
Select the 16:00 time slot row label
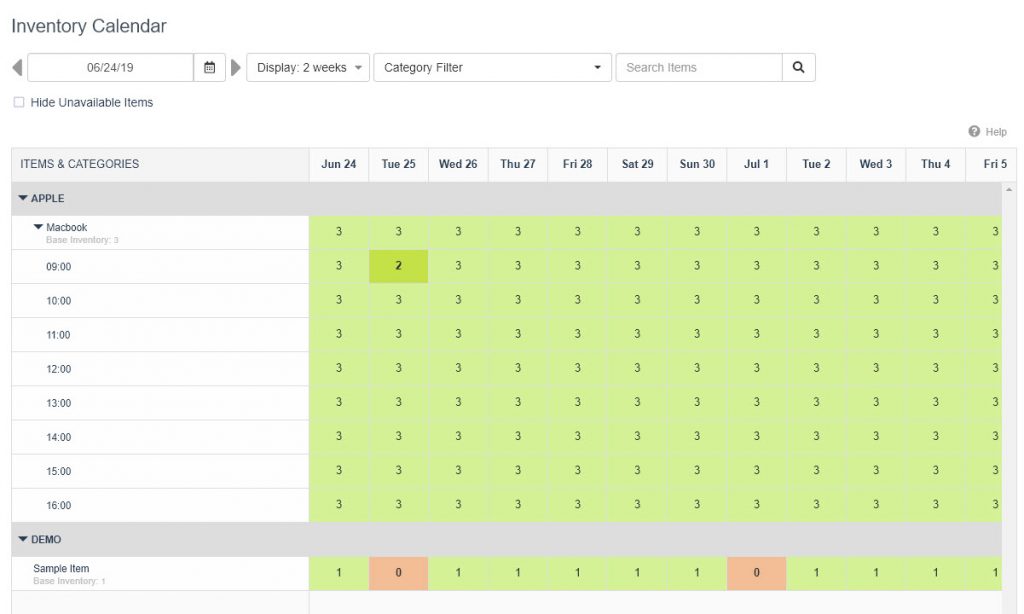coord(58,505)
